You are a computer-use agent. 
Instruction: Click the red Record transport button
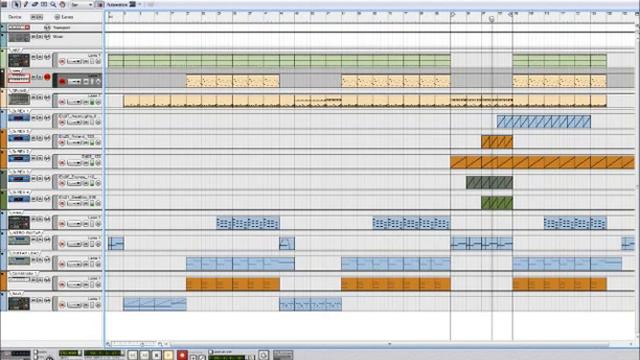(182, 355)
